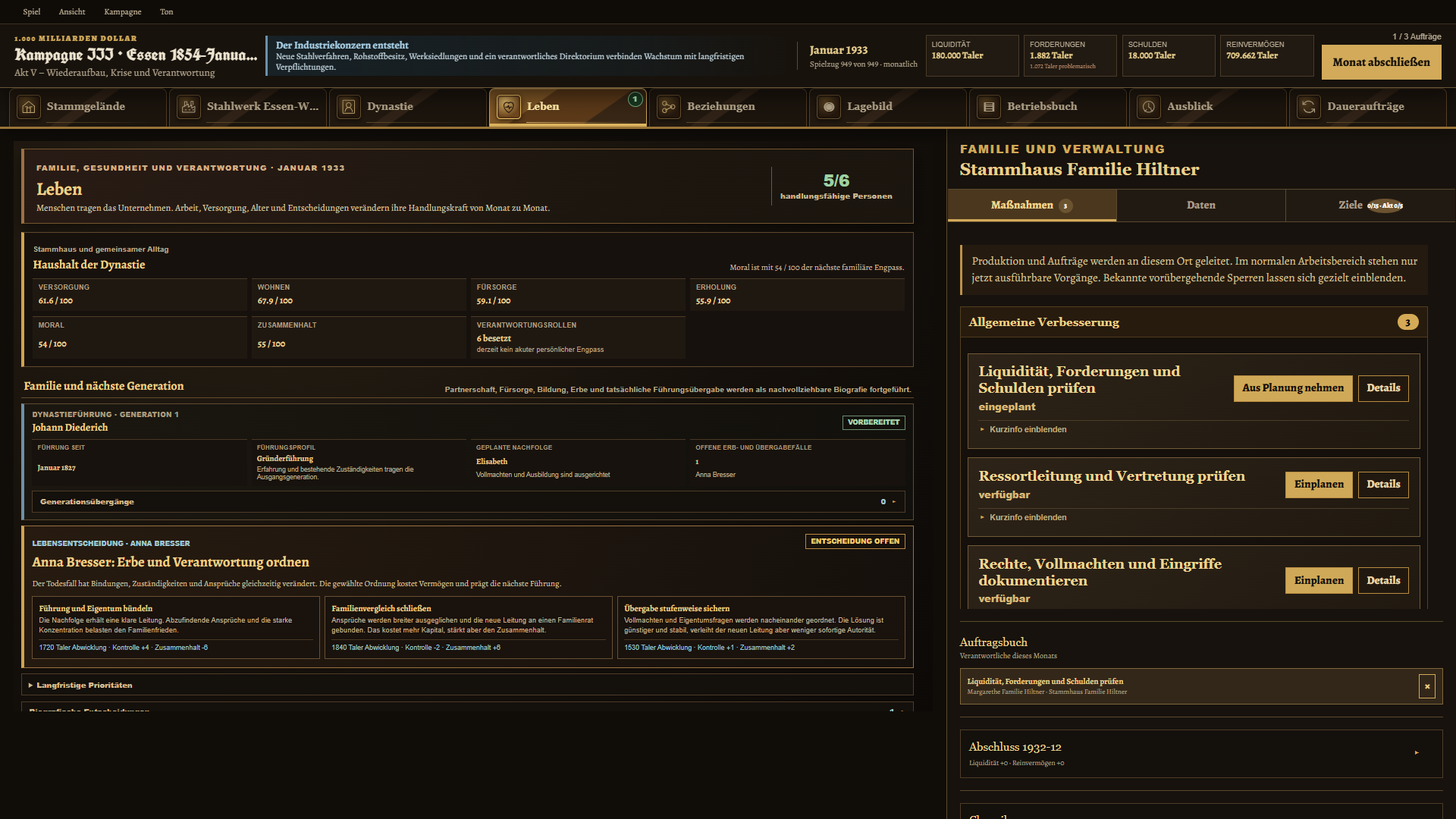Image resolution: width=1456 pixels, height=819 pixels.
Task: Remove the Liquidität order from the Auftragsbuch
Action: 1427,686
